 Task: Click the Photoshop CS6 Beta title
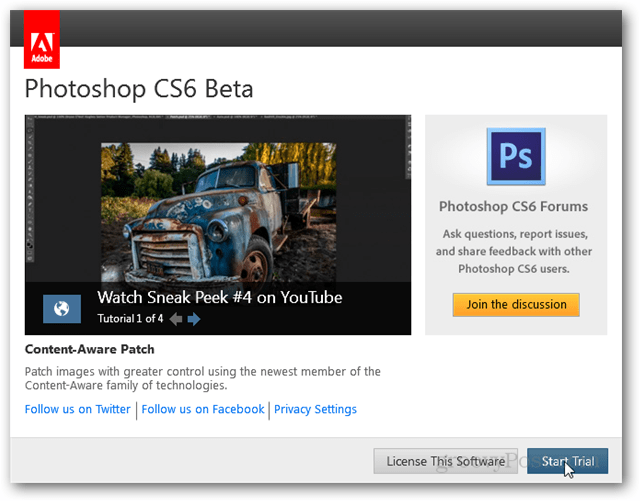[x=139, y=89]
